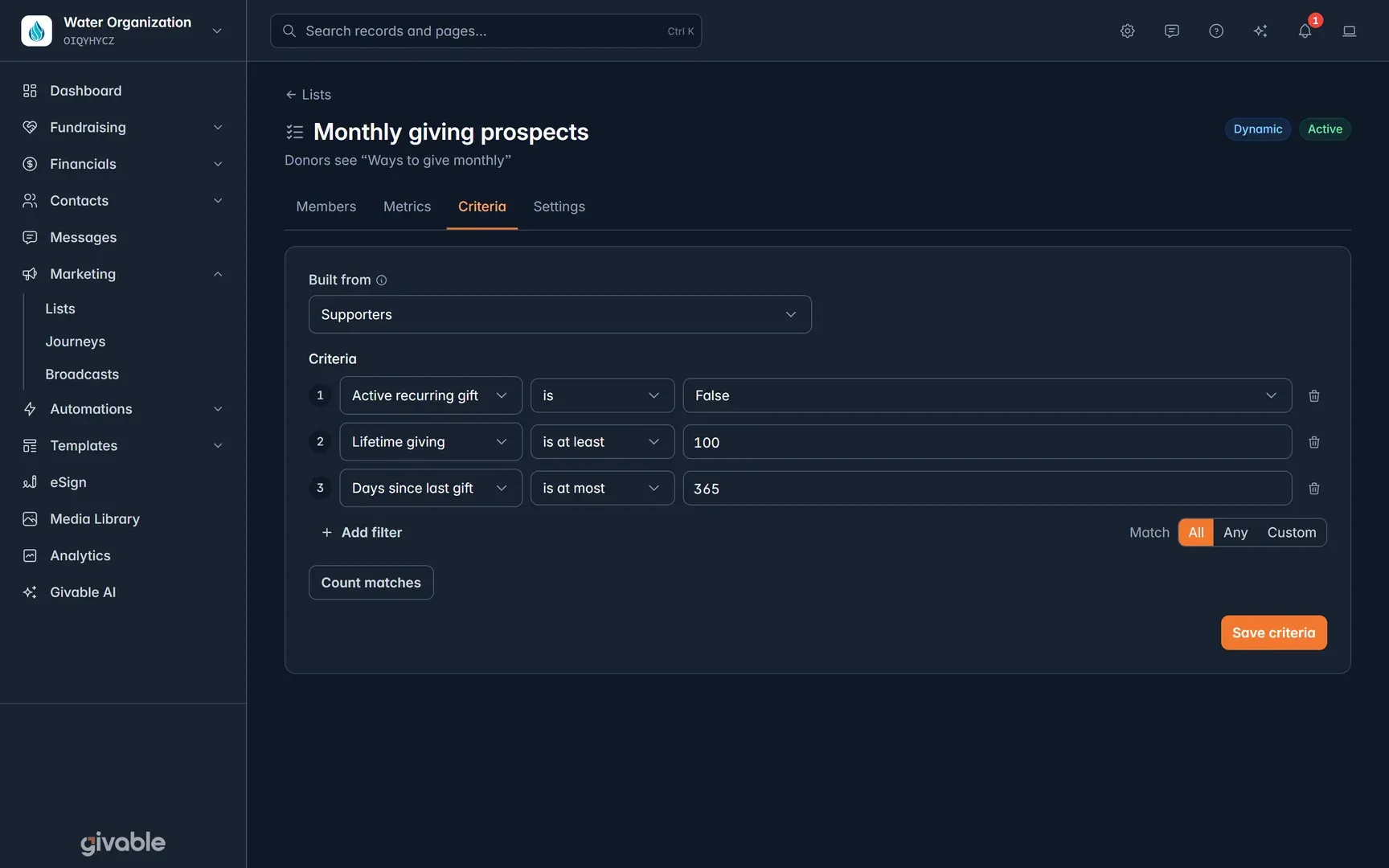Open notifications bell

pos(1305,31)
